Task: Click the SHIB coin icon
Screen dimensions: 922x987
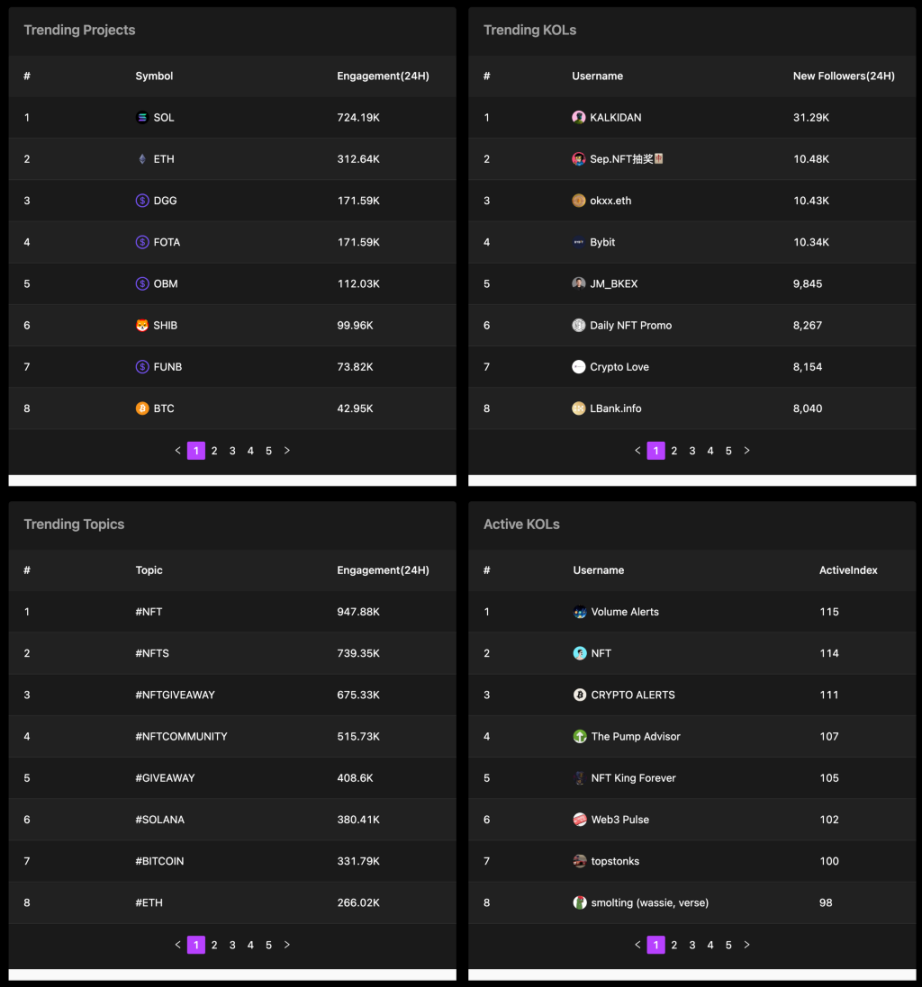Action: (x=142, y=325)
